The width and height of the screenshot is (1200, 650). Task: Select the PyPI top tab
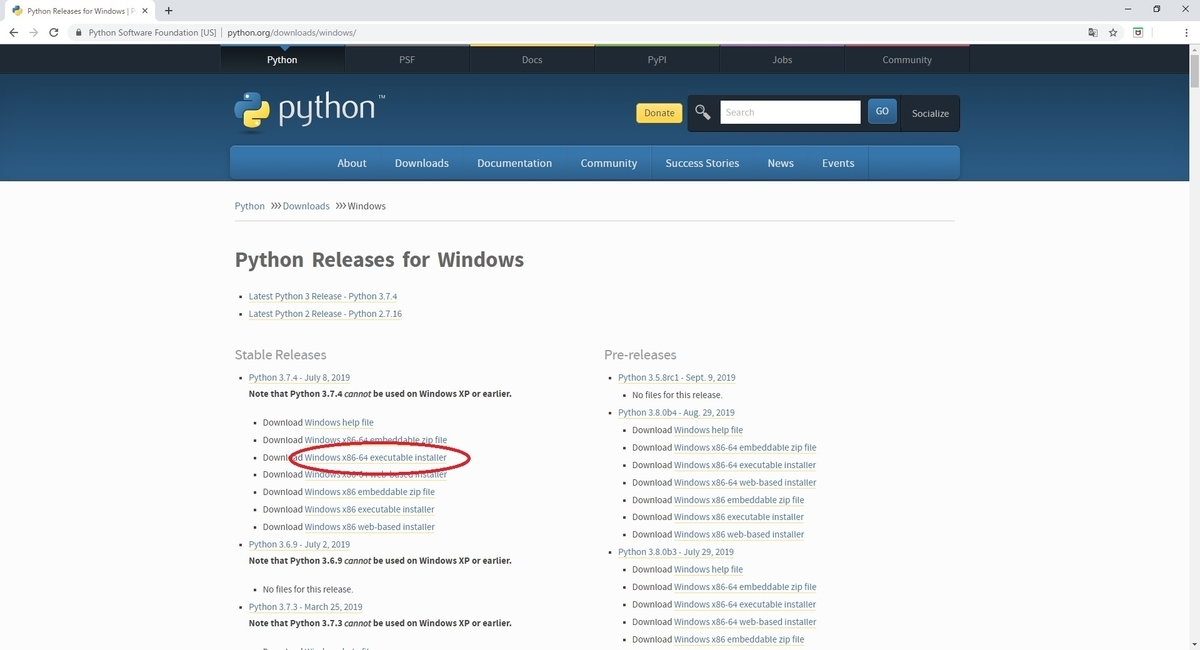tap(657, 60)
